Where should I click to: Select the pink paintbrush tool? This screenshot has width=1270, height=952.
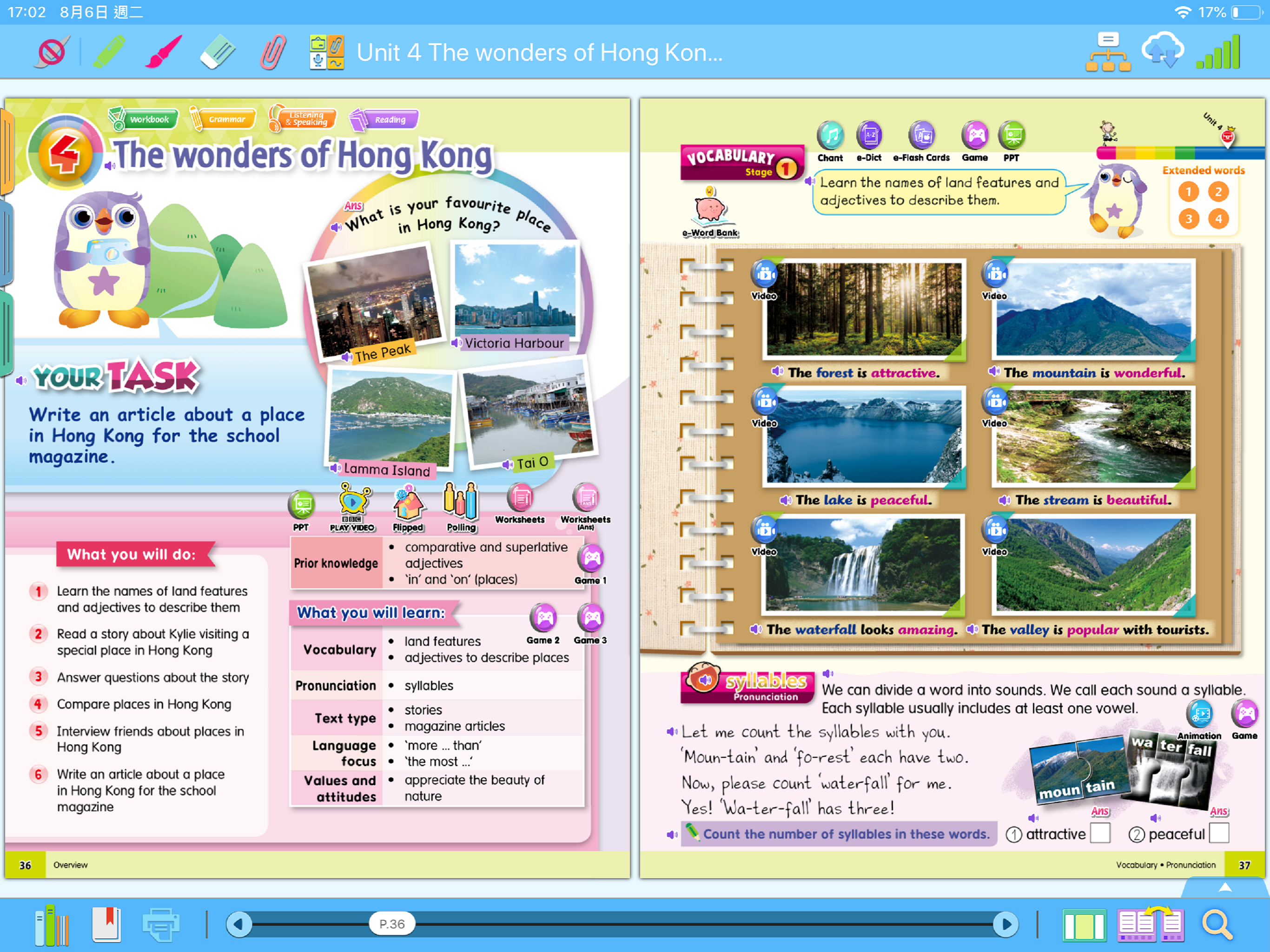(x=164, y=52)
